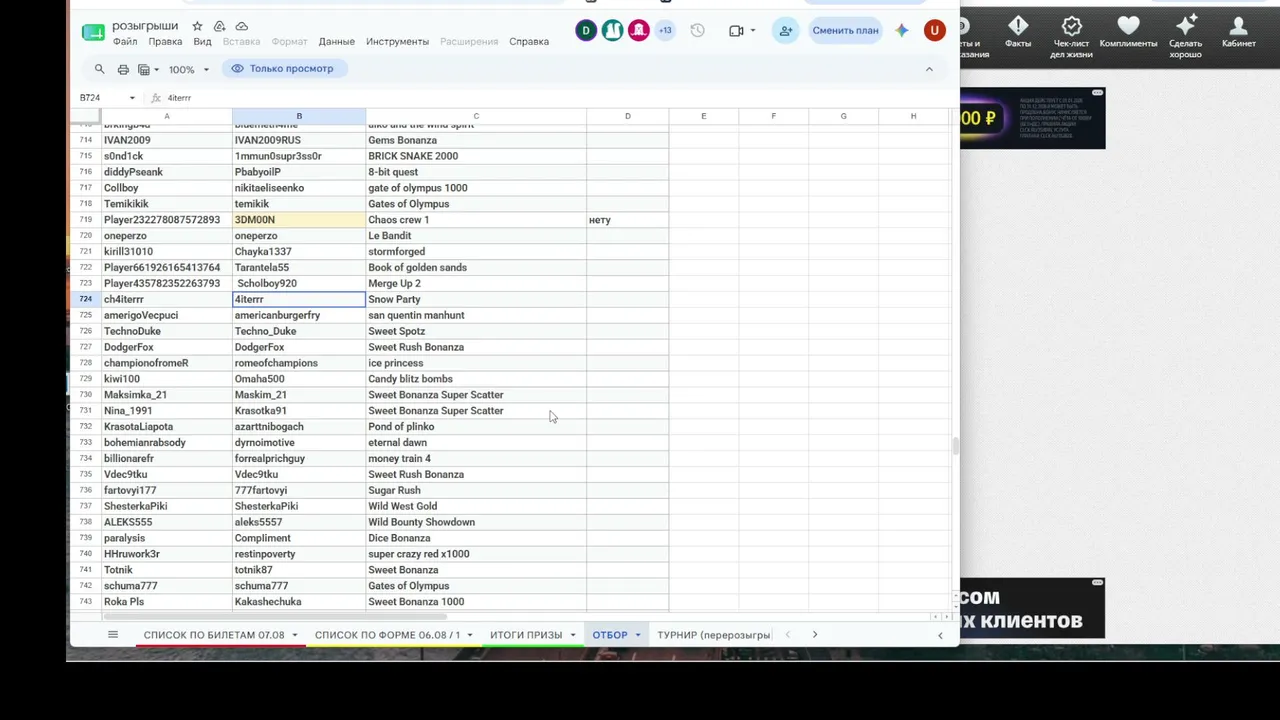Image resolution: width=1280 pixels, height=720 pixels.
Task: Select cell with 3DM00N
Action: tap(299, 220)
